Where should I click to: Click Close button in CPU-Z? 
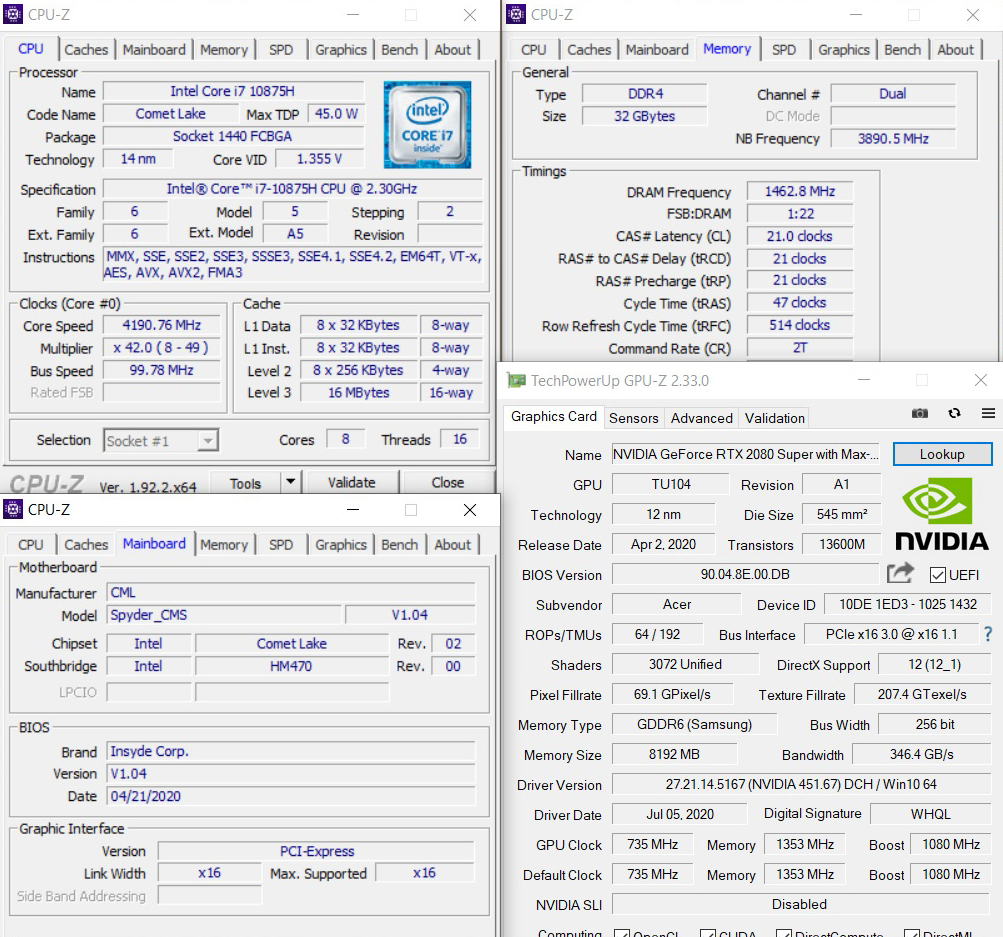[448, 482]
